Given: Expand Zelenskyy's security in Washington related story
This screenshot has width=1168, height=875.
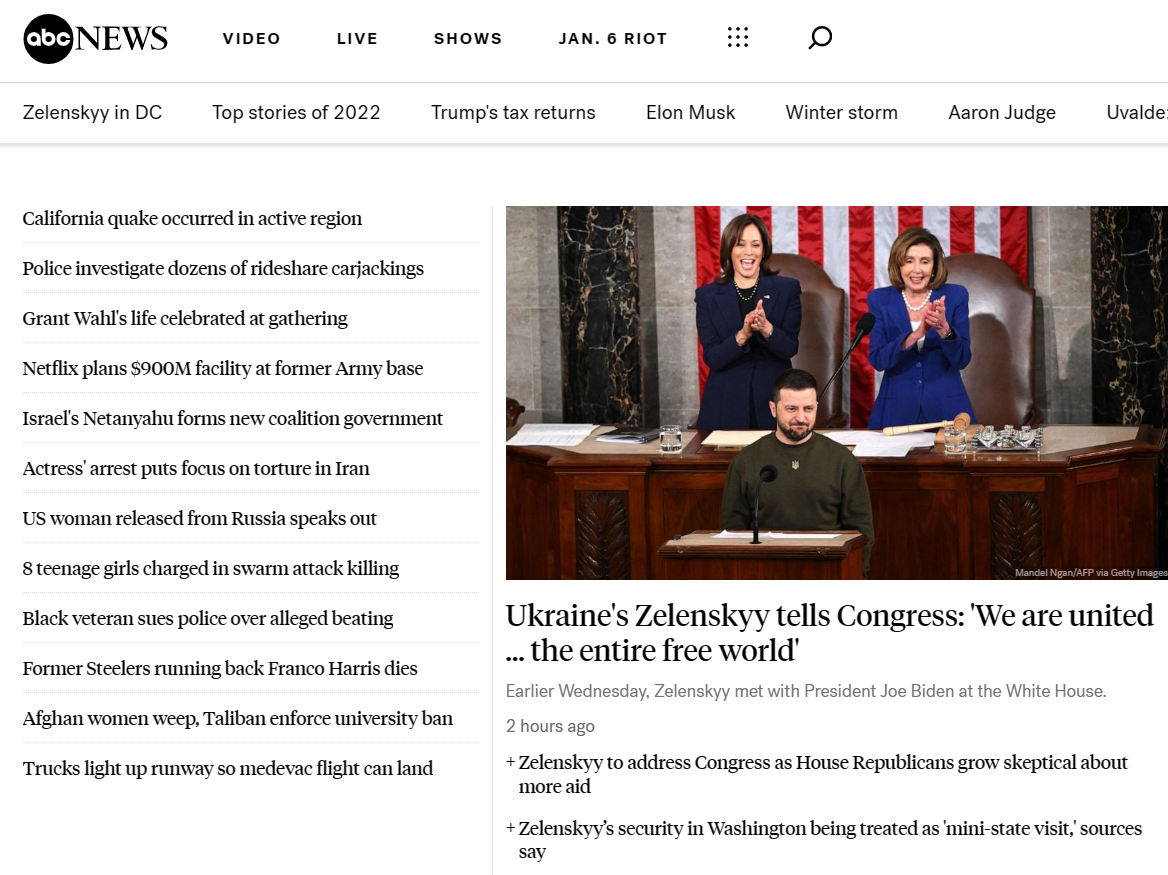Looking at the screenshot, I should pos(829,840).
